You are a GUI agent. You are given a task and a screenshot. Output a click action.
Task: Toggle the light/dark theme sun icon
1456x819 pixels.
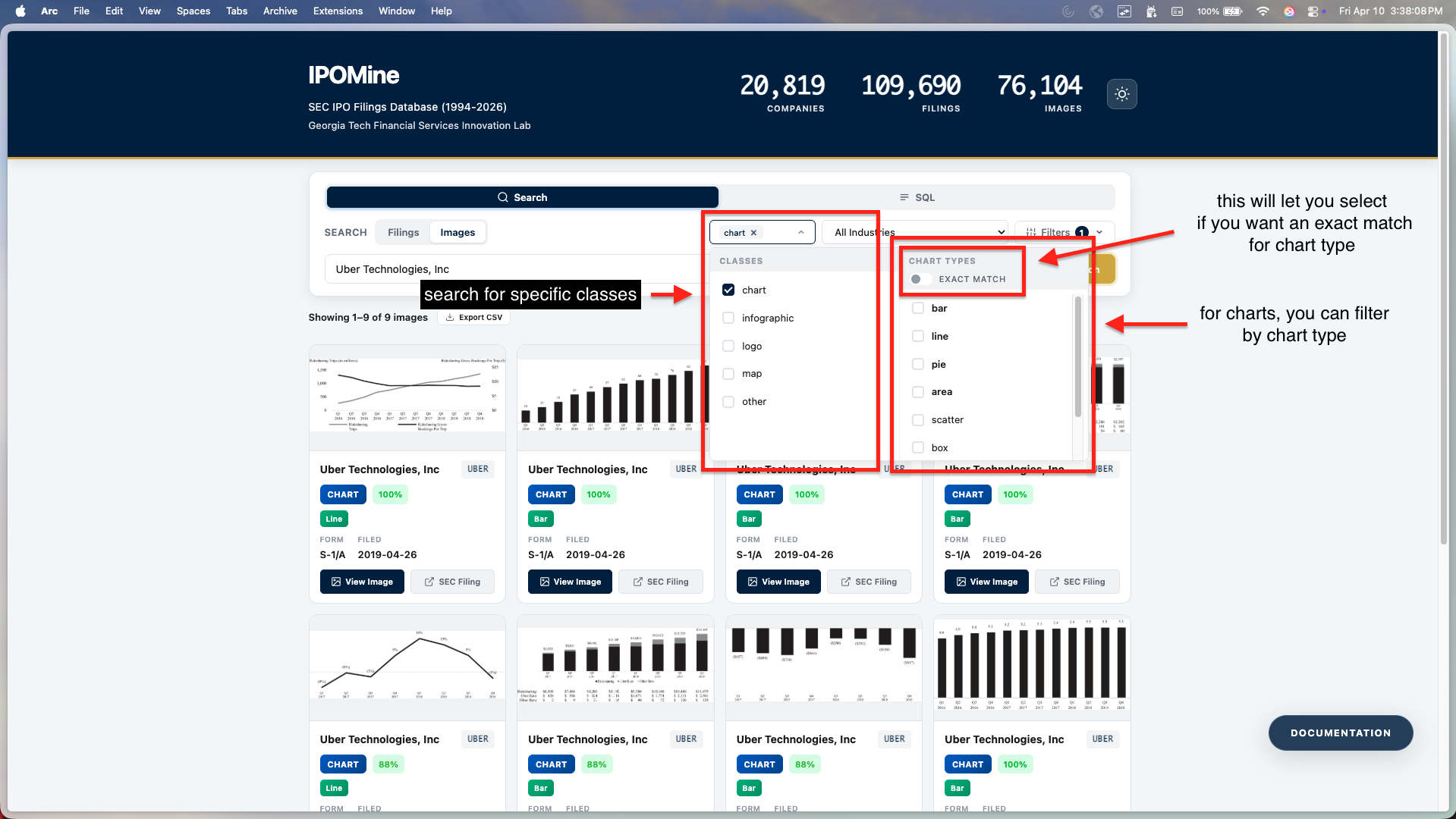[x=1122, y=94]
